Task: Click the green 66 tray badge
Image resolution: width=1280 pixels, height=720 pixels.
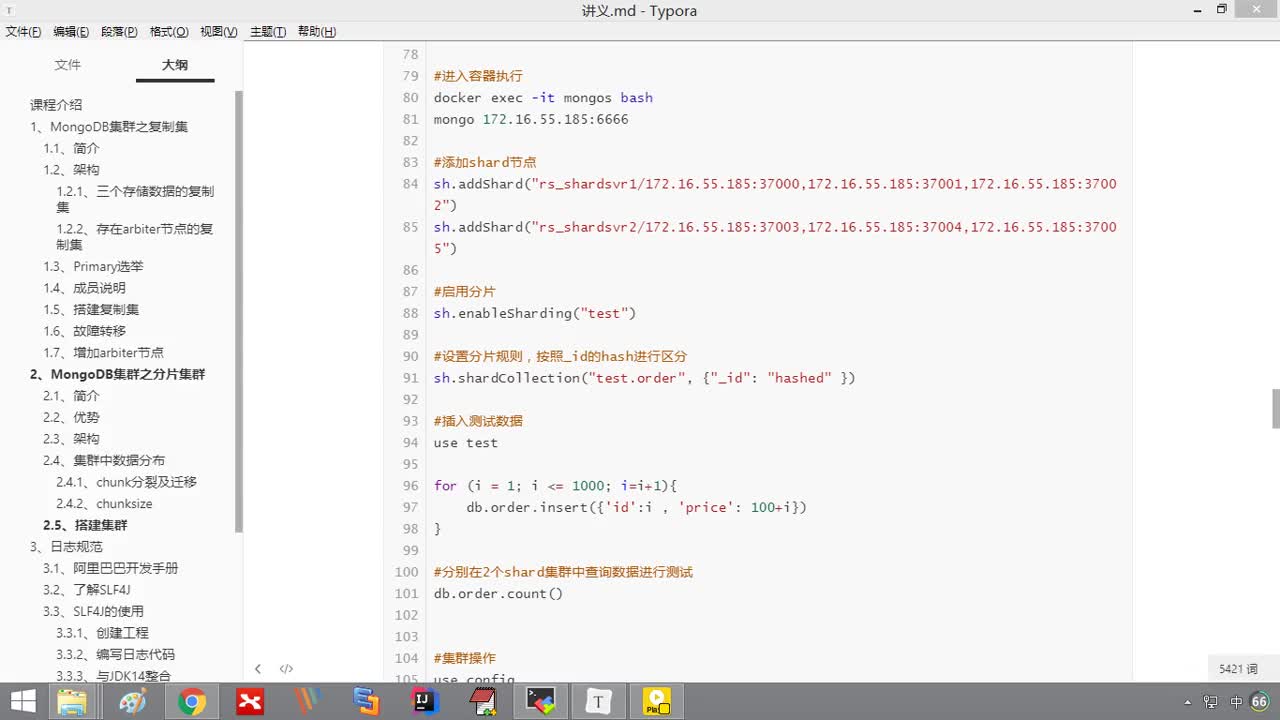Action: tap(1259, 702)
